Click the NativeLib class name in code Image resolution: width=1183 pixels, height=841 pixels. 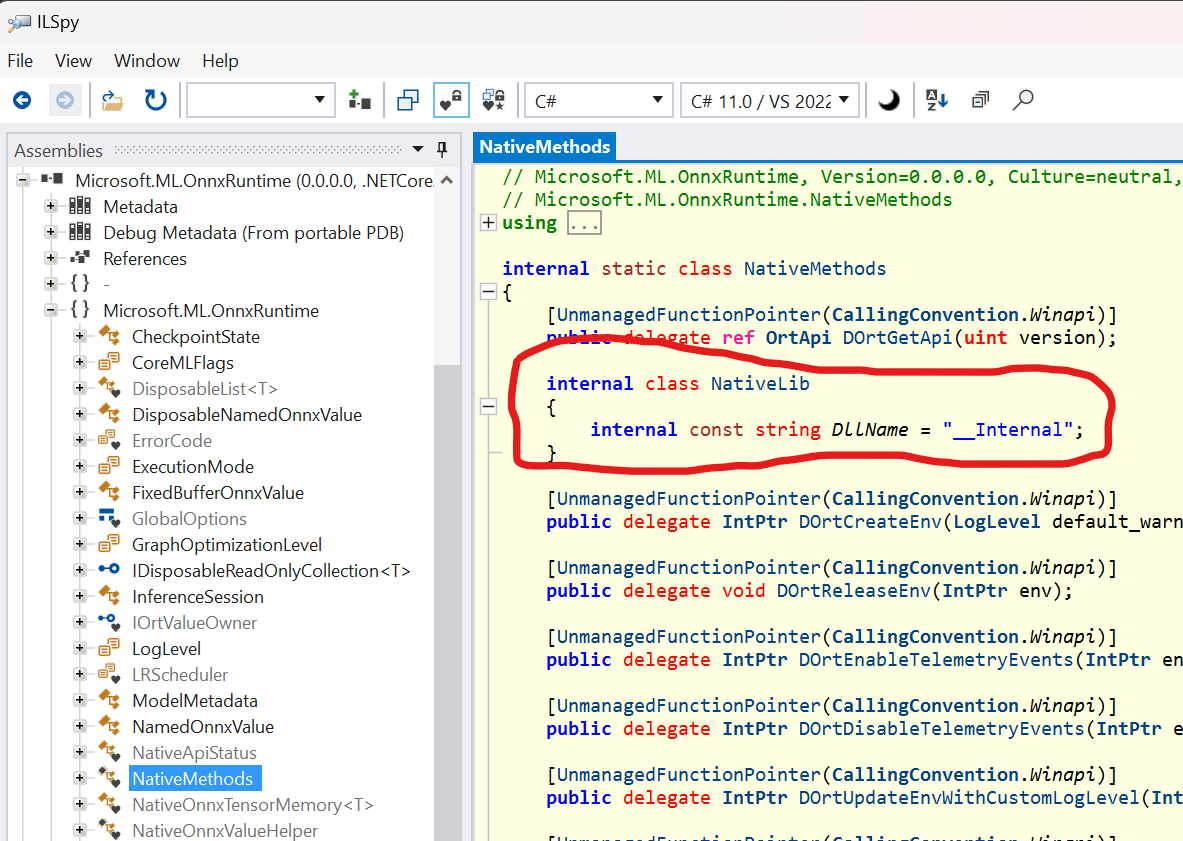pyautogui.click(x=760, y=383)
